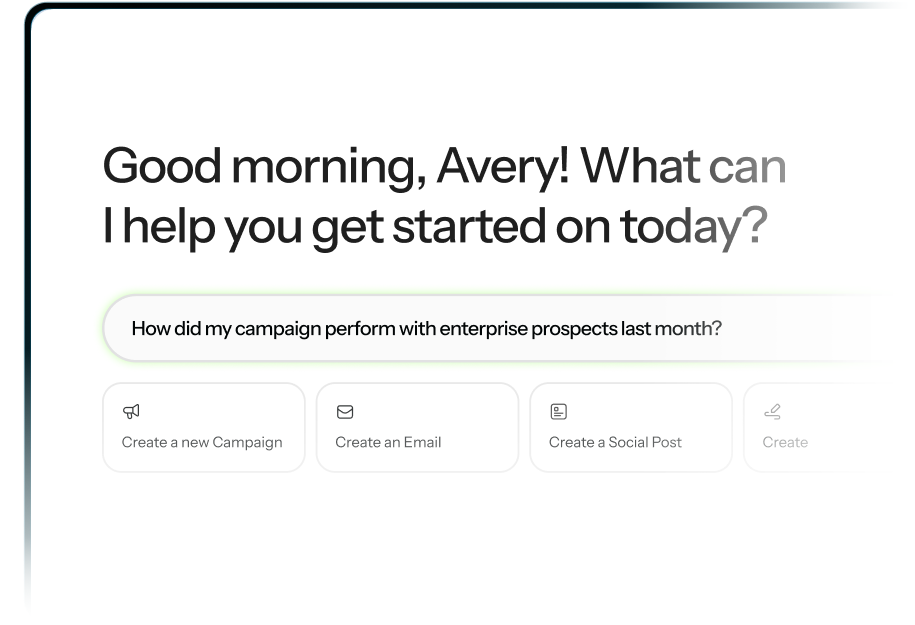Select the 'Create a new Campaign' label
Viewport: 915px width, 625px height.
coord(202,442)
